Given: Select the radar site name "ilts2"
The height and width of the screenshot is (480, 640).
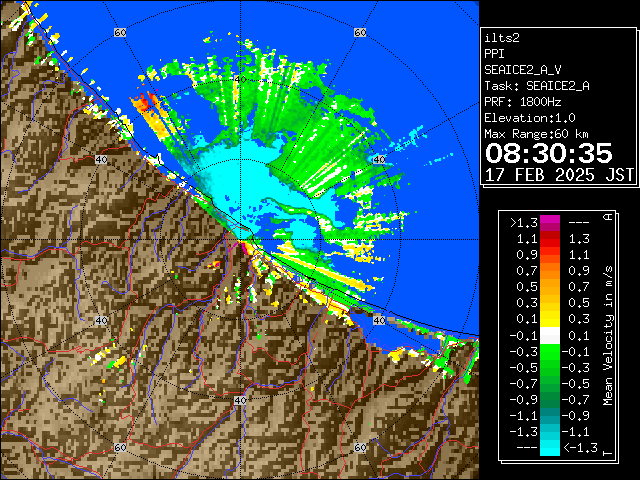Looking at the screenshot, I should (x=502, y=38).
